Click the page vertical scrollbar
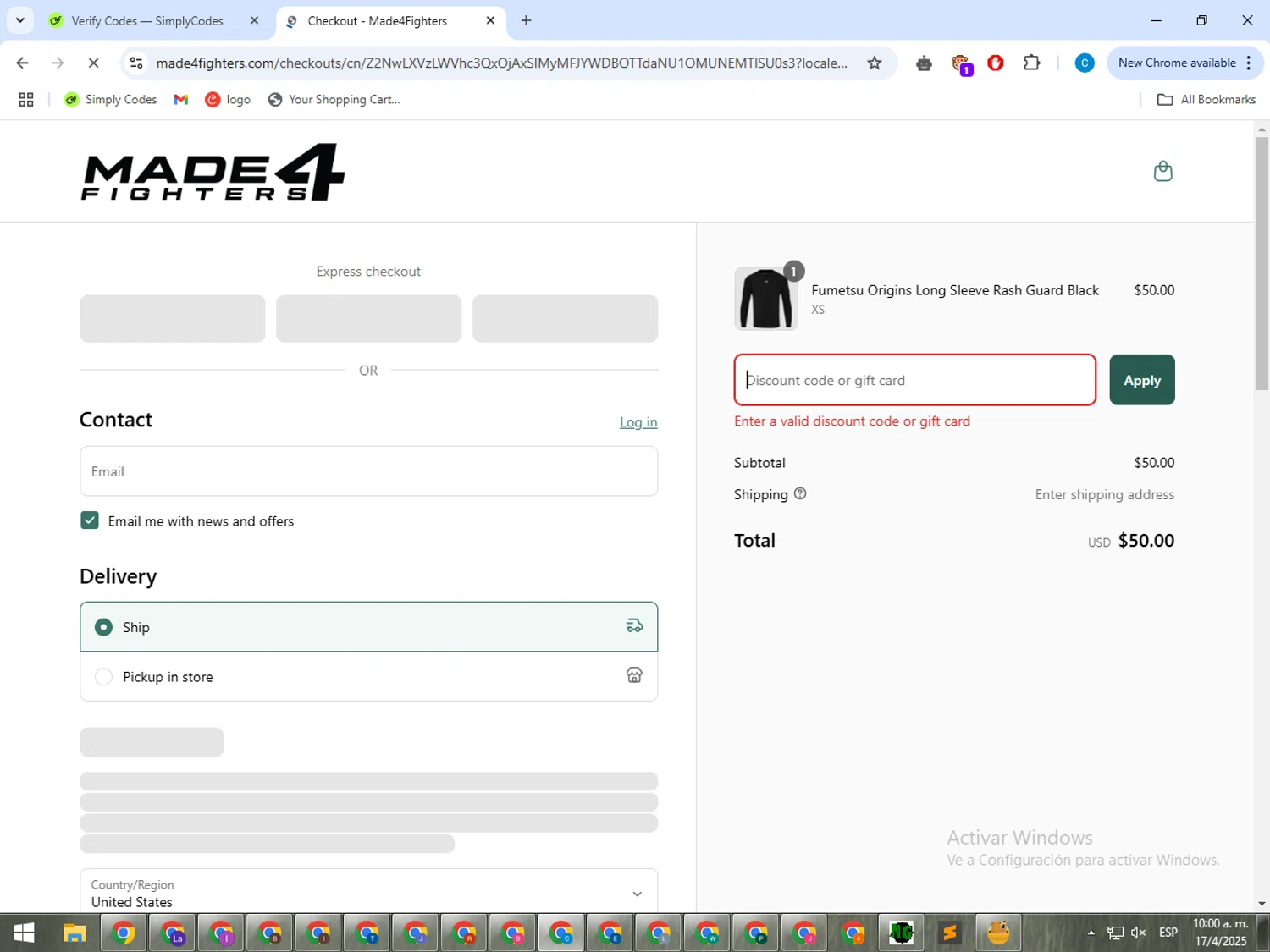 (1262, 263)
